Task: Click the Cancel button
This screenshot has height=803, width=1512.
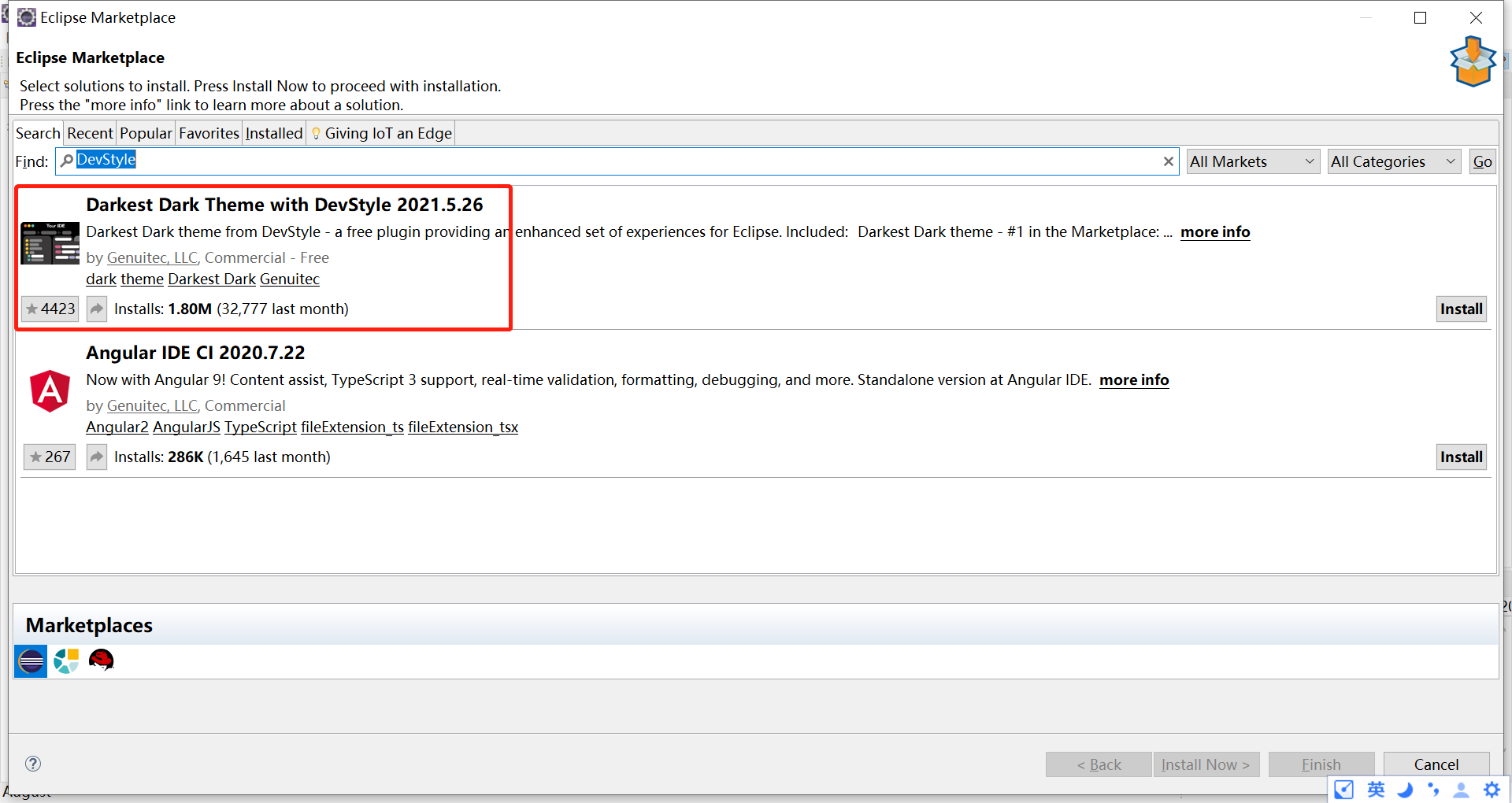Action: 1436,764
